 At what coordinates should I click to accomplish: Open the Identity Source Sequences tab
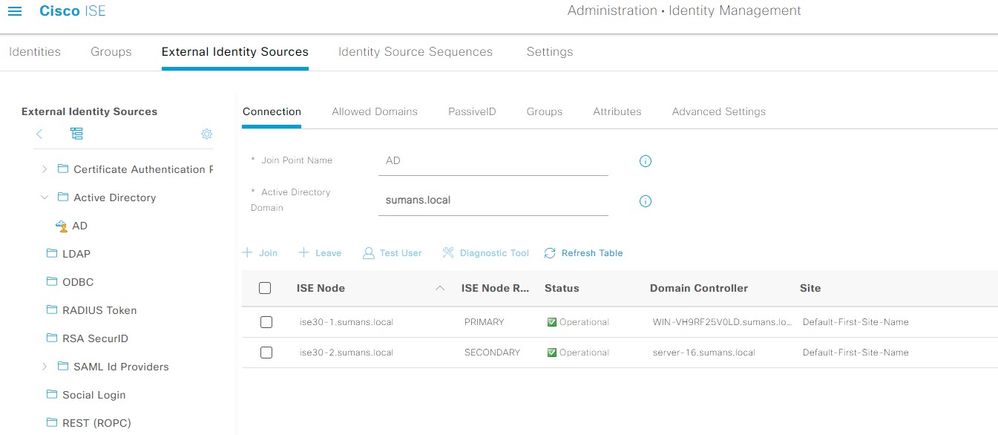coord(415,52)
